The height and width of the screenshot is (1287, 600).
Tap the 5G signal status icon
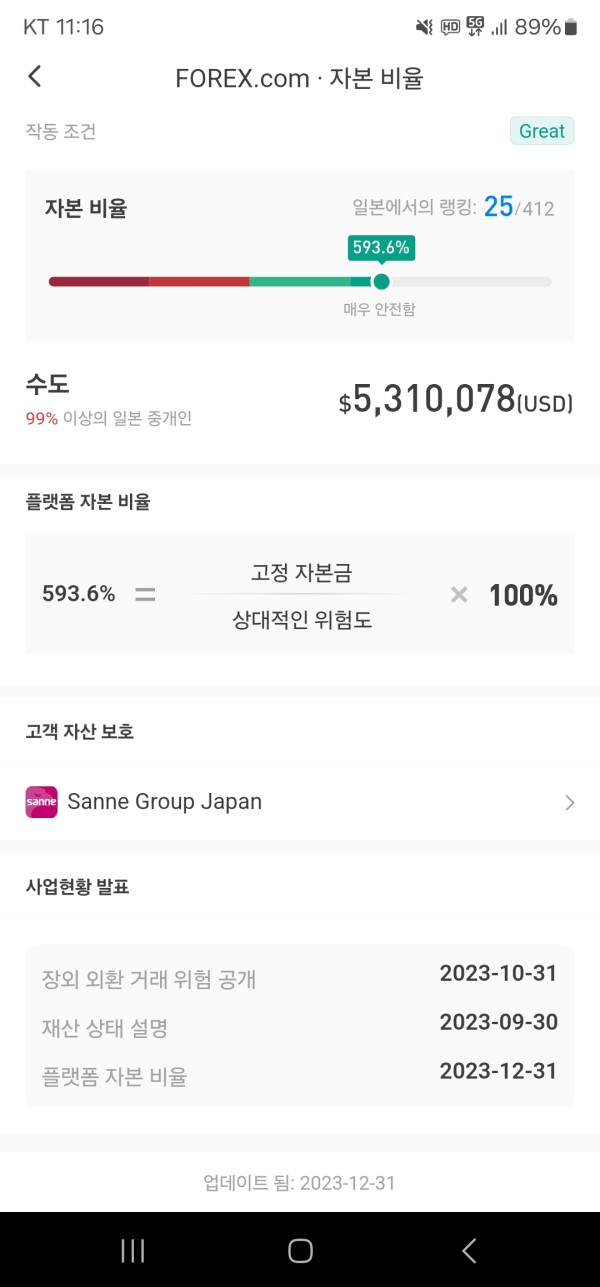click(x=475, y=27)
